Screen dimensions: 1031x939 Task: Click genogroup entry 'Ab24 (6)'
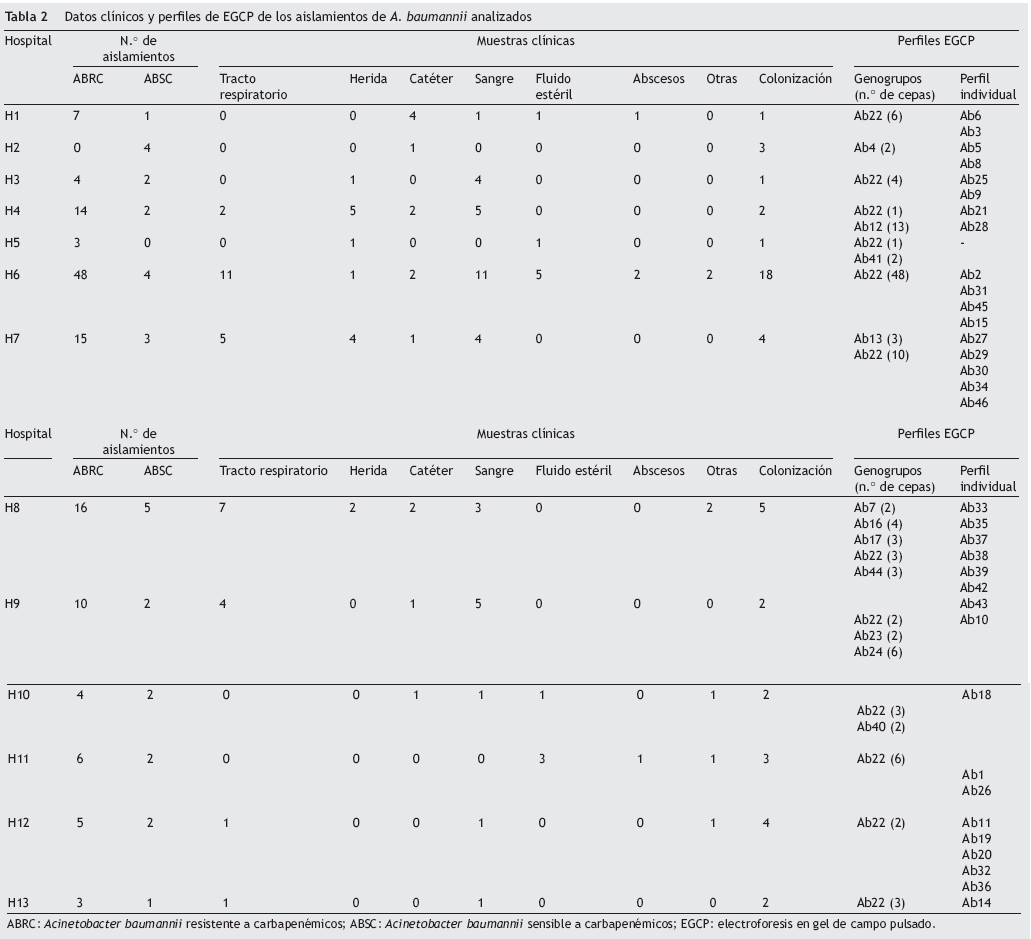pos(877,652)
